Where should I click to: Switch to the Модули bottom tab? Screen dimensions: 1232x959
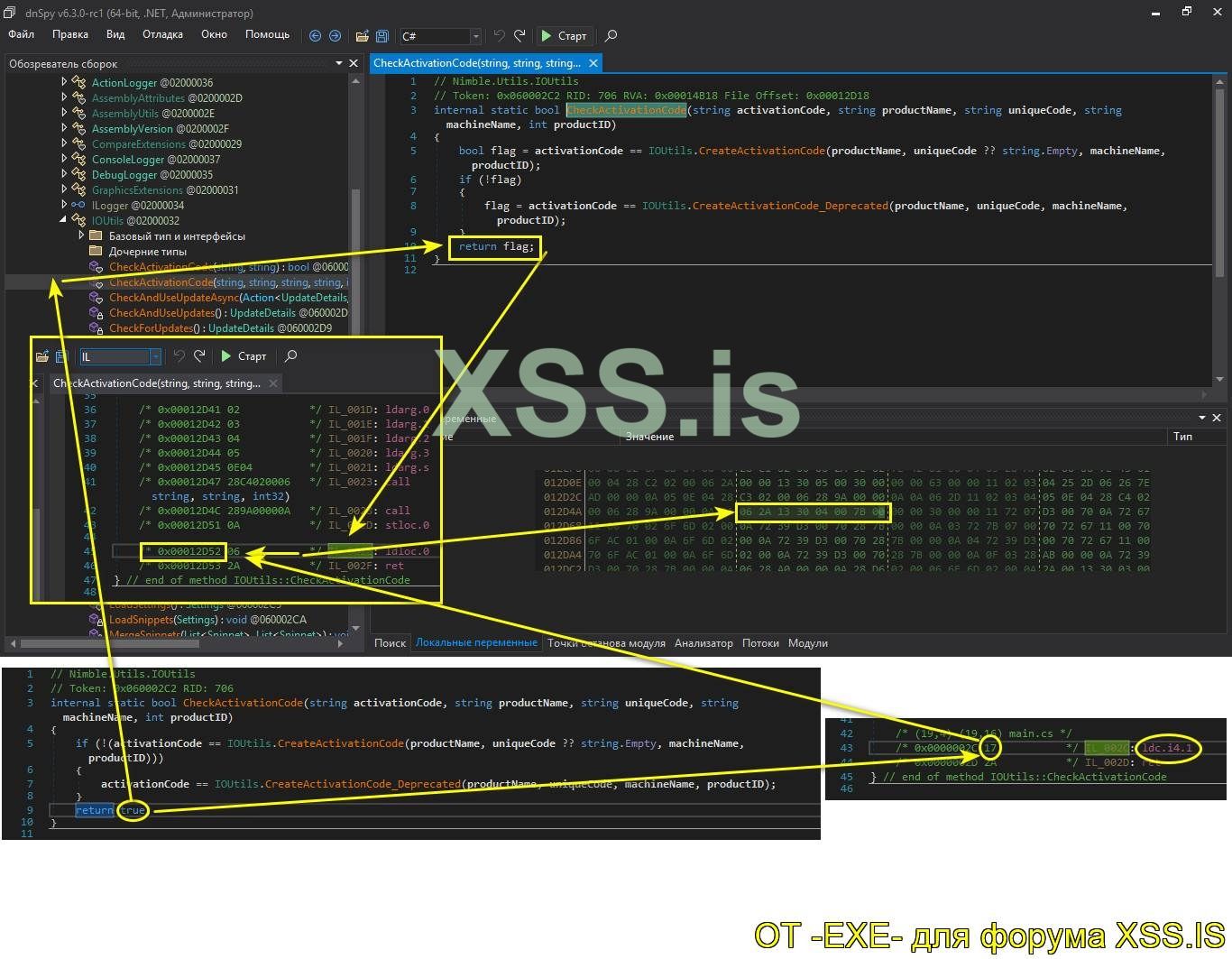pos(807,643)
